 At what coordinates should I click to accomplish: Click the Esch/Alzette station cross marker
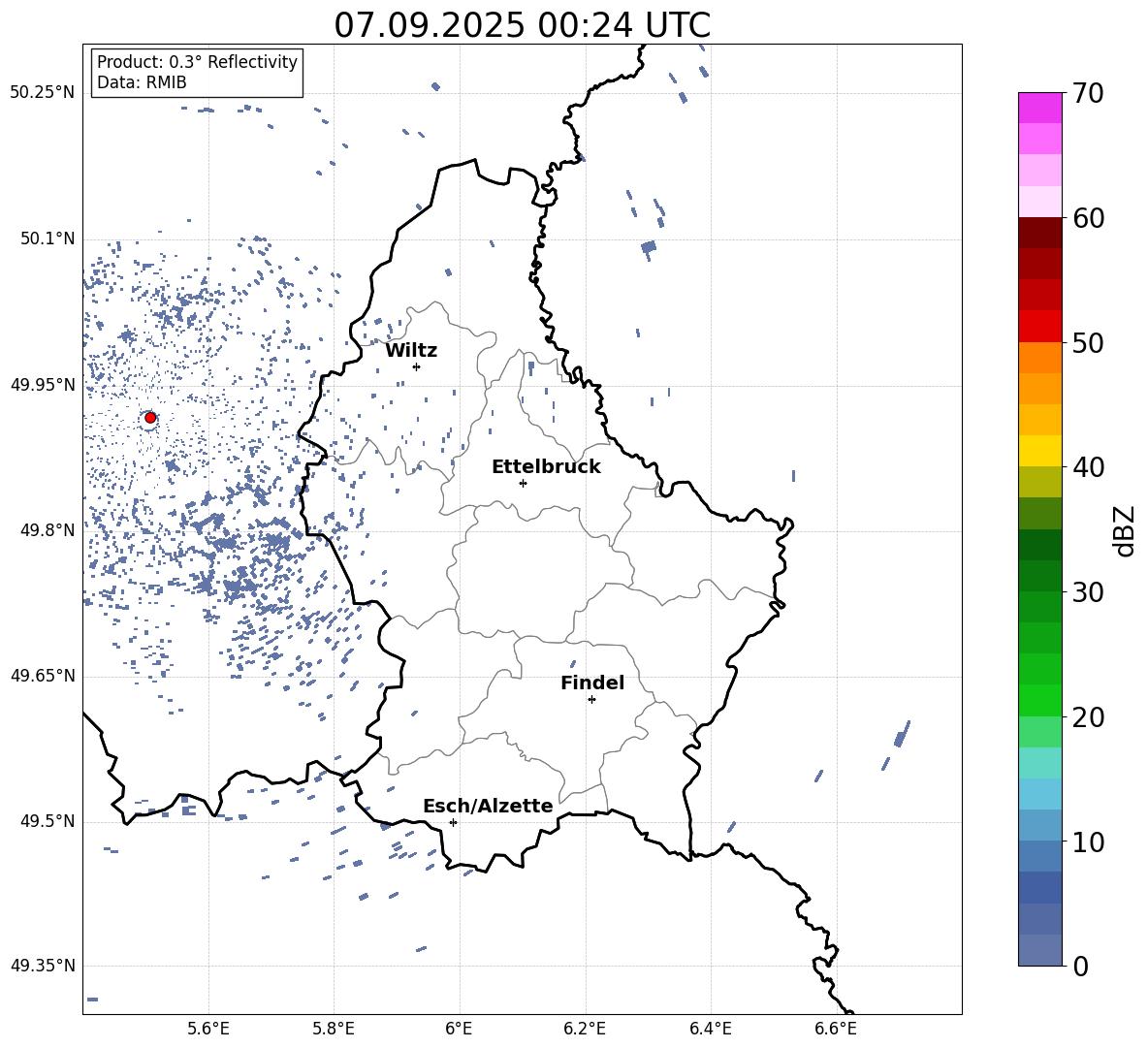click(x=453, y=822)
